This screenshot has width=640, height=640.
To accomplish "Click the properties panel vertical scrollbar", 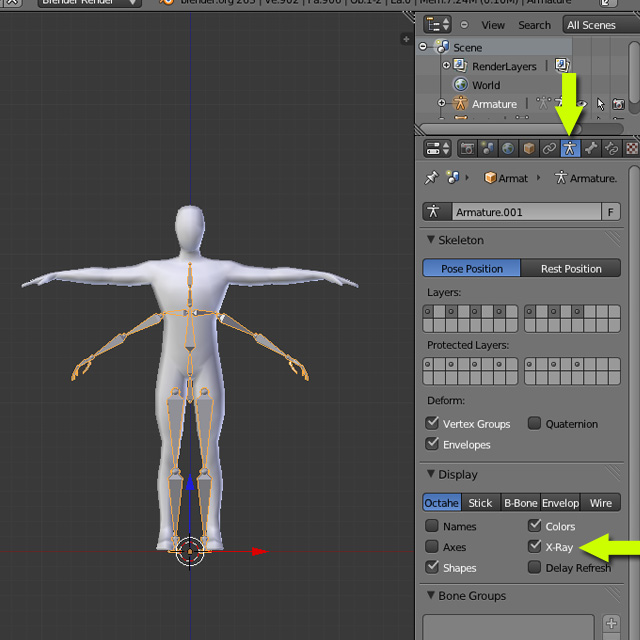I will [634, 402].
